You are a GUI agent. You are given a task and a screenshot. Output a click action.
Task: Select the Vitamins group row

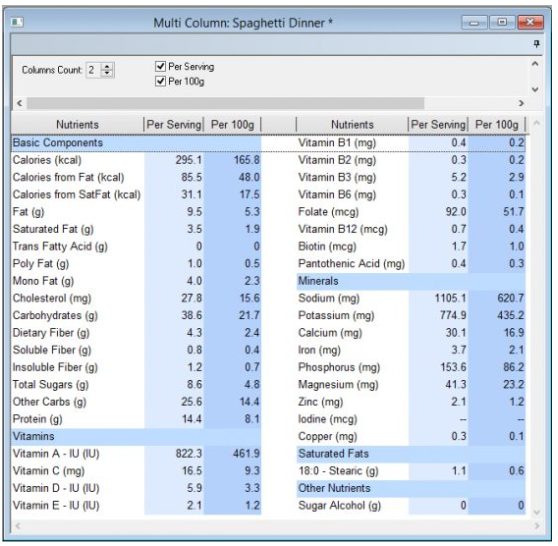pos(136,436)
